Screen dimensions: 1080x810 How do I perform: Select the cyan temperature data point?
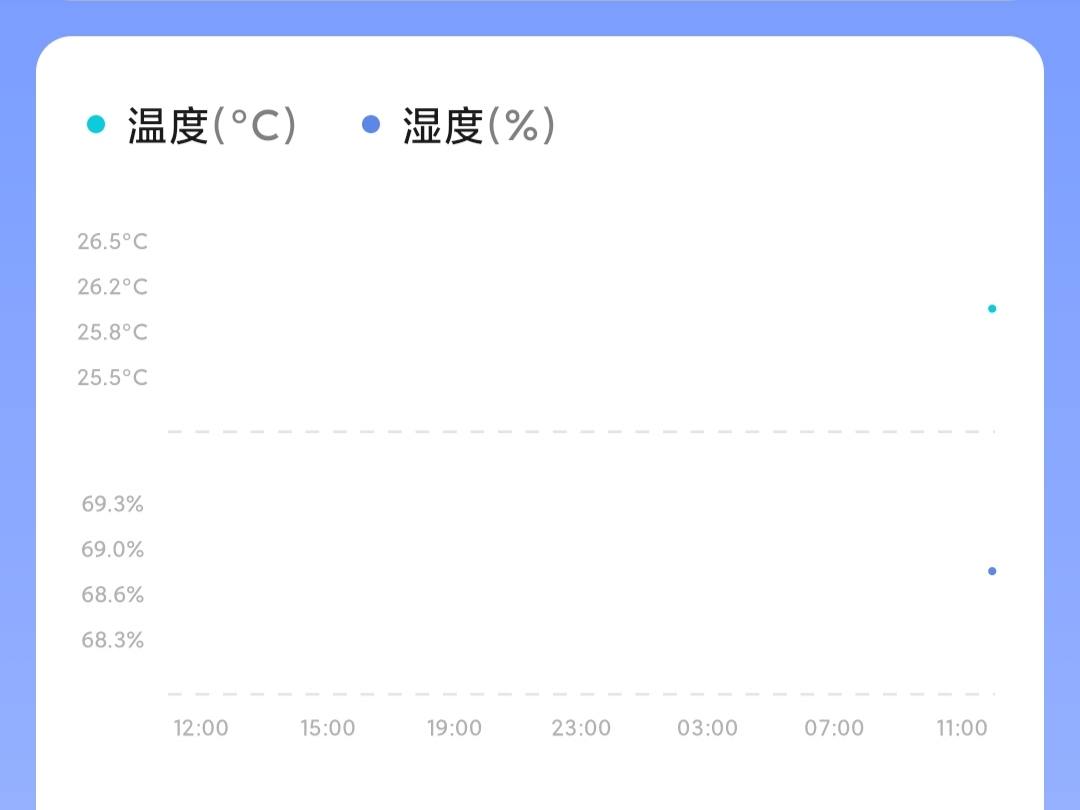tap(992, 308)
